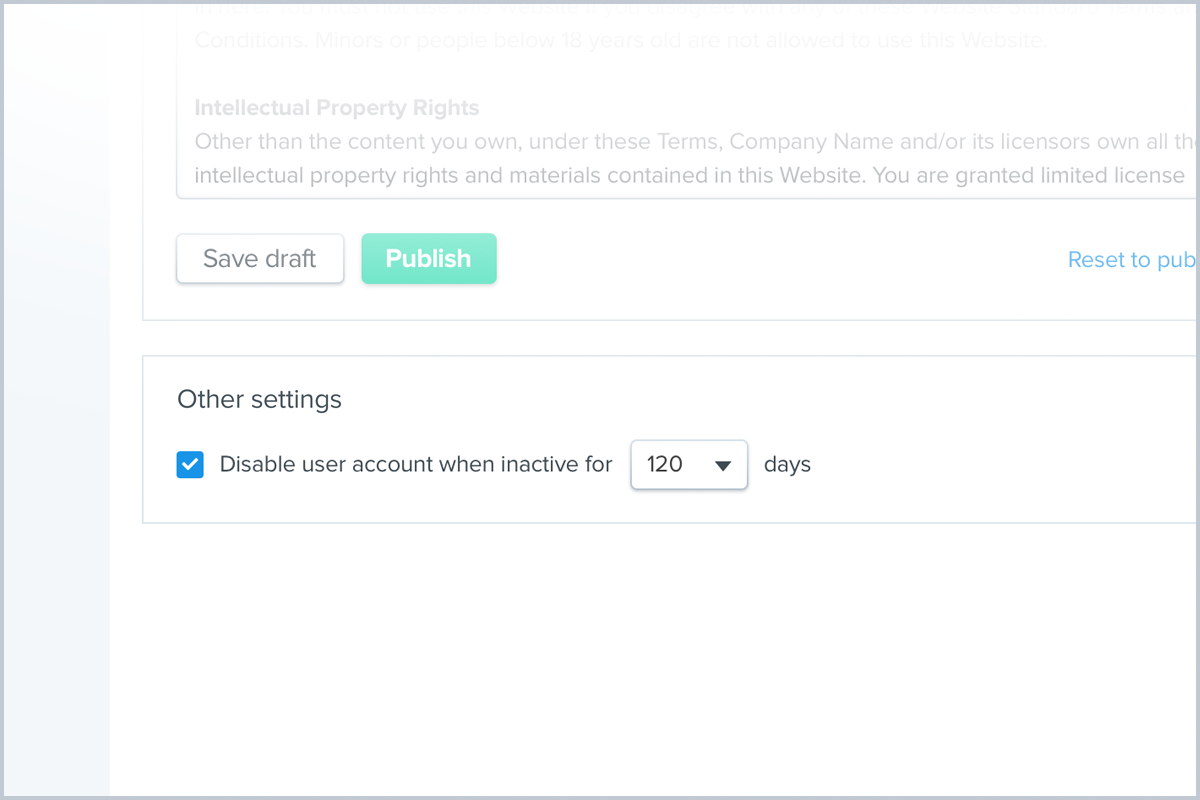Click the 'Disable user account when inactive for' label
Screen dimensions: 1200x800
[416, 465]
